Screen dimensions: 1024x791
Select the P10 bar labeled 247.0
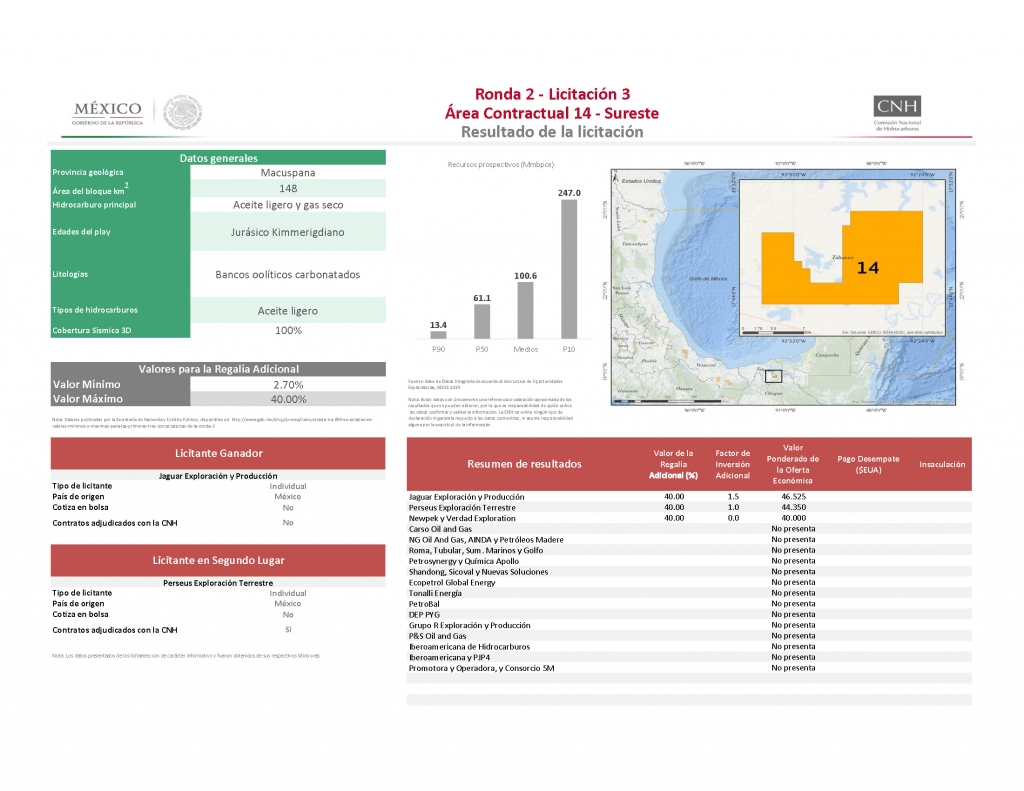[569, 268]
